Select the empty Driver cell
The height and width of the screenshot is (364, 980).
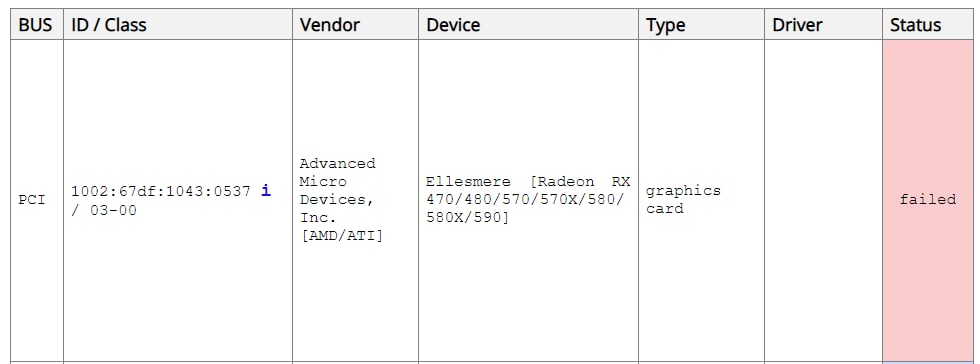tap(824, 201)
